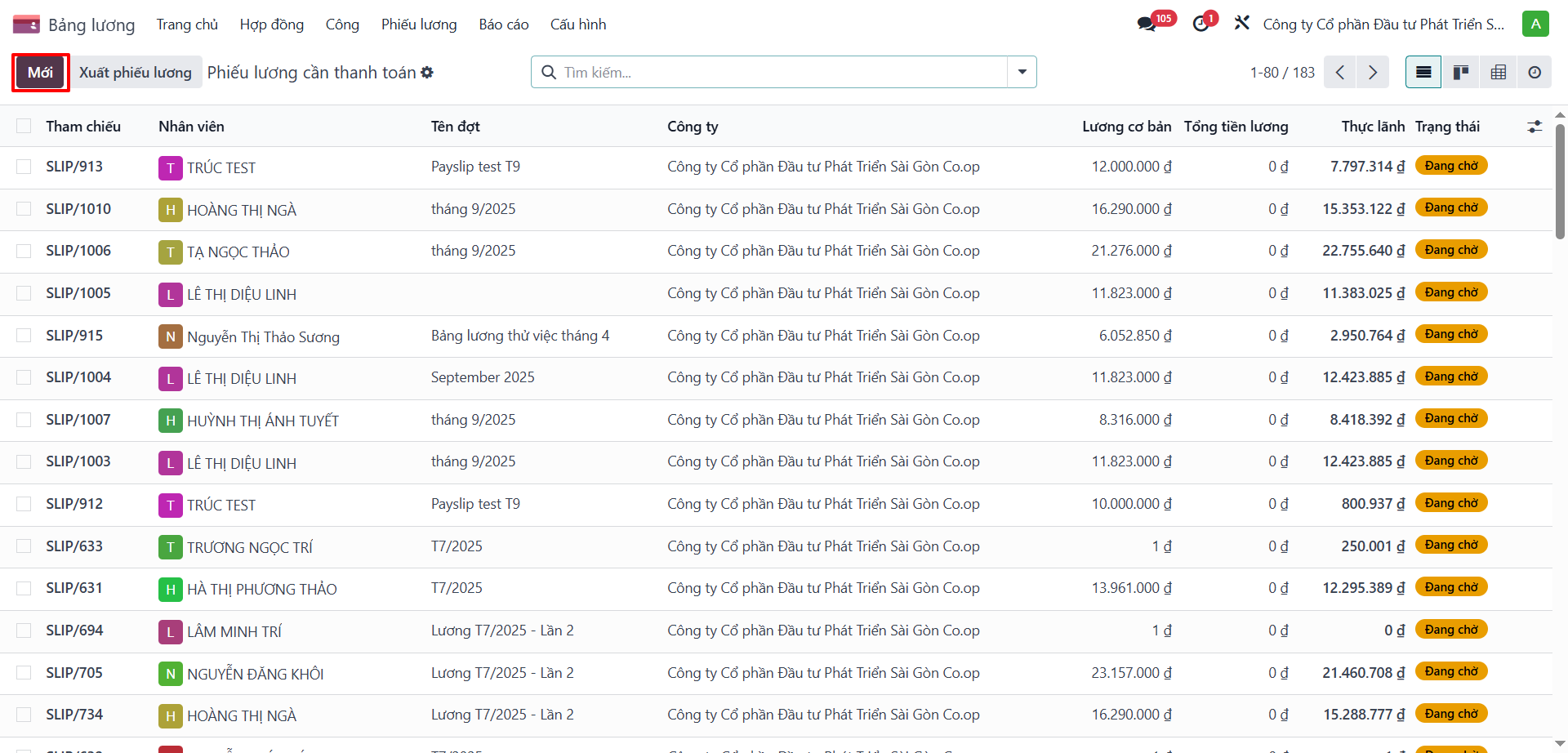The image size is (1568, 753).
Task: Open the Bảng lương app icon
Action: 26,25
